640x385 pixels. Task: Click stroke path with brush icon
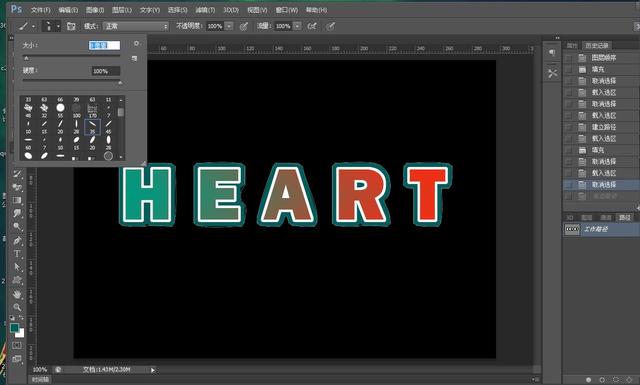click(x=602, y=380)
